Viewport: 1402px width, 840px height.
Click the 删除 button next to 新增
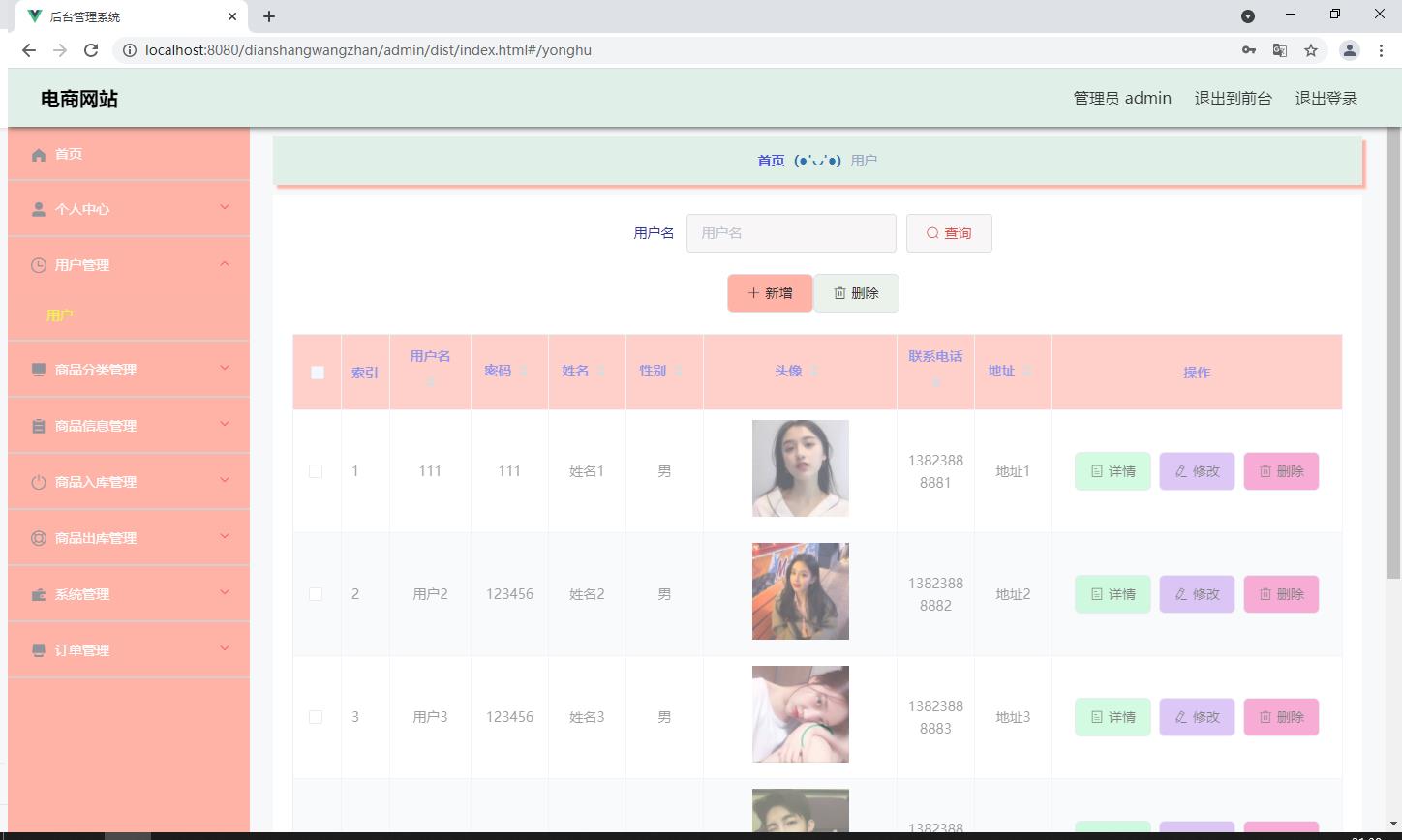(x=856, y=293)
